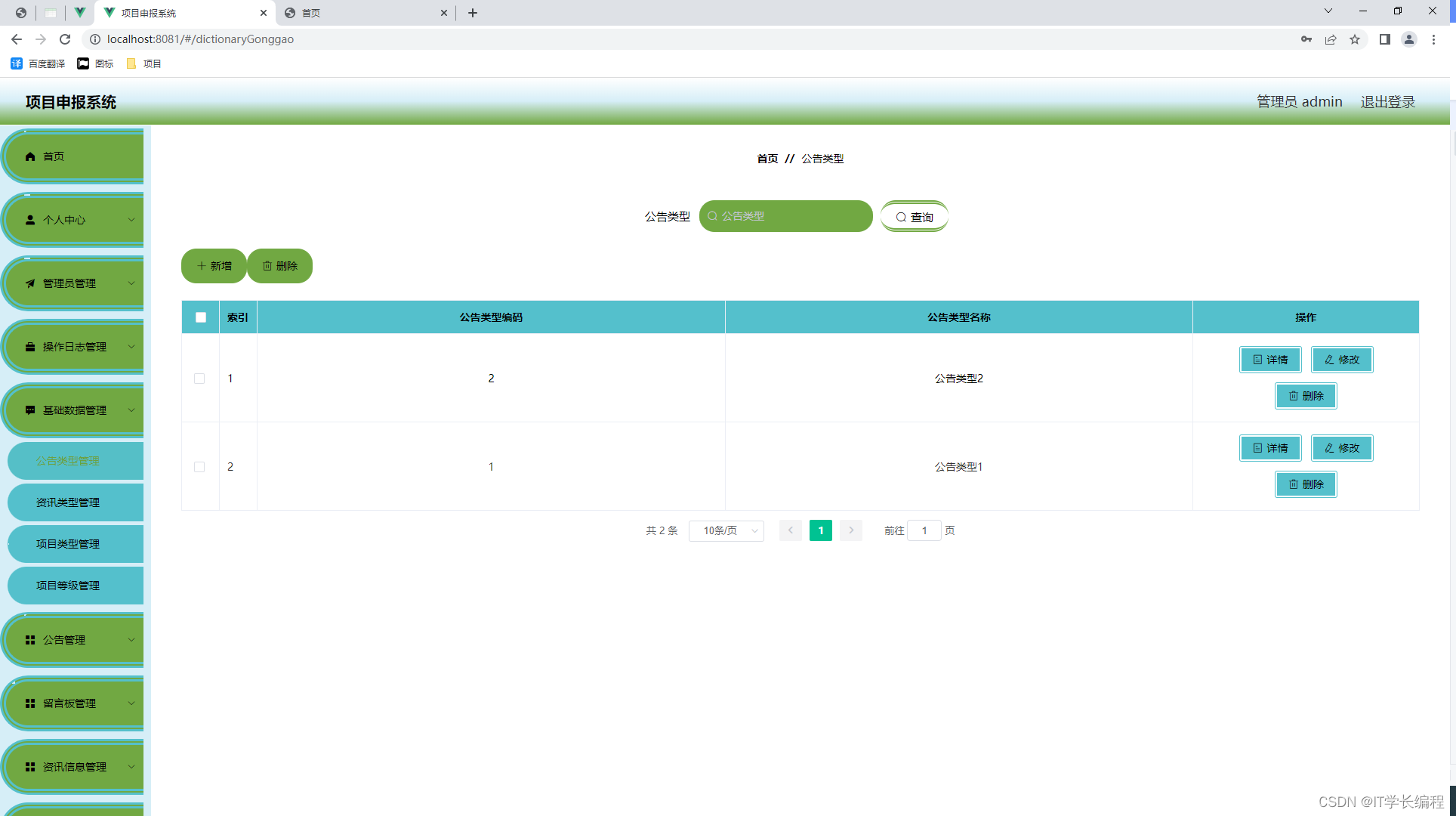Click the green 删除 batch delete button
This screenshot has width=1456, height=816.
coord(279,266)
